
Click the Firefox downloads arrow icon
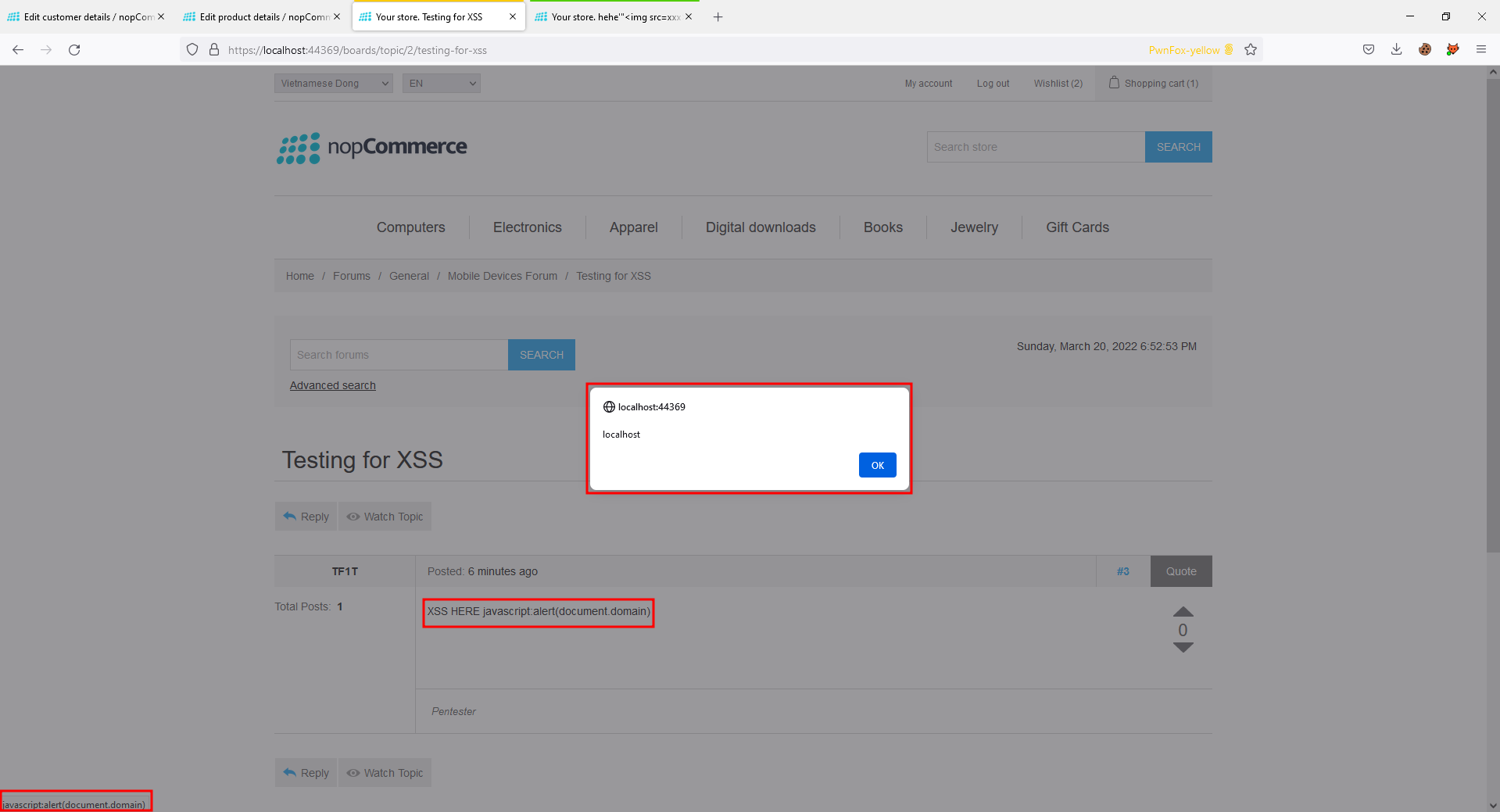click(x=1396, y=49)
